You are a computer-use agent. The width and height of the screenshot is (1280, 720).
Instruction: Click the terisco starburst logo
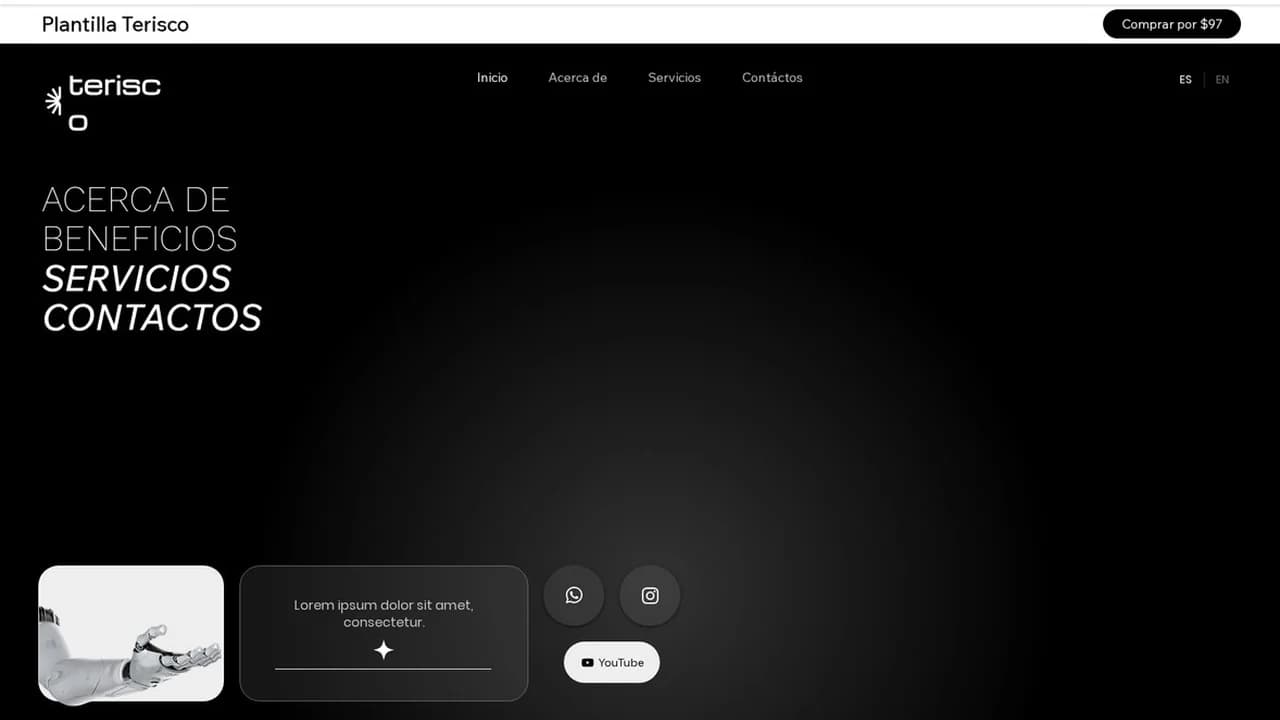54,101
